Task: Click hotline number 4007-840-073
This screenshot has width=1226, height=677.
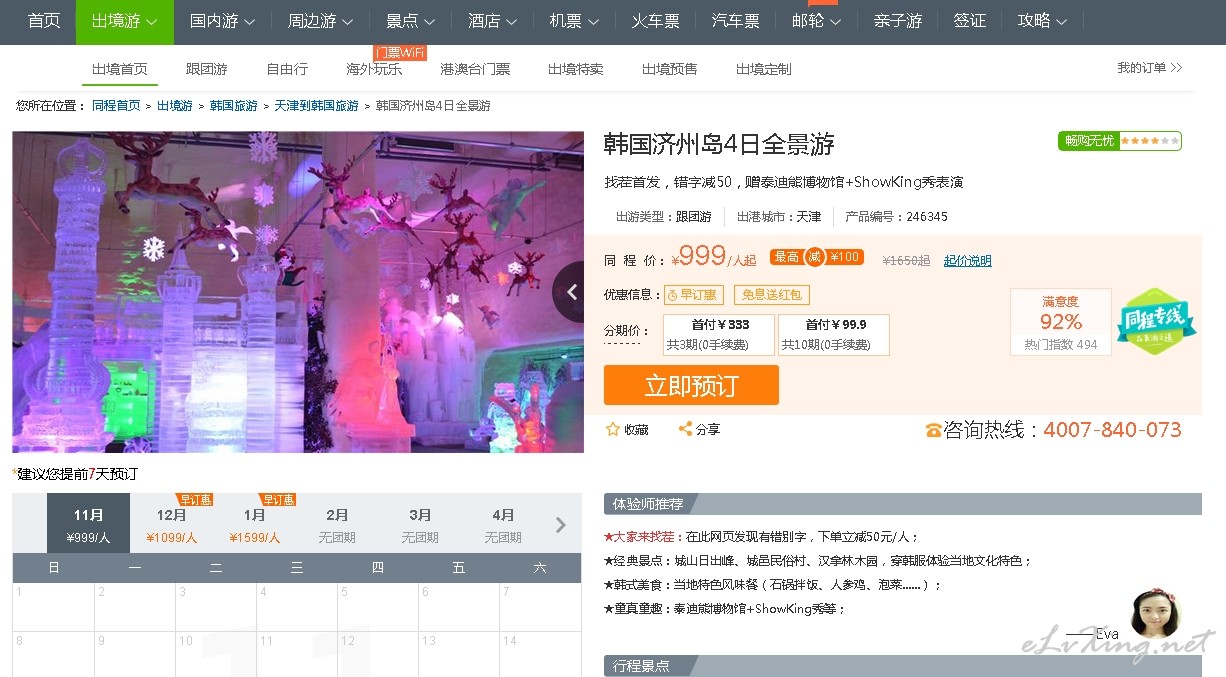Action: coord(1112,430)
